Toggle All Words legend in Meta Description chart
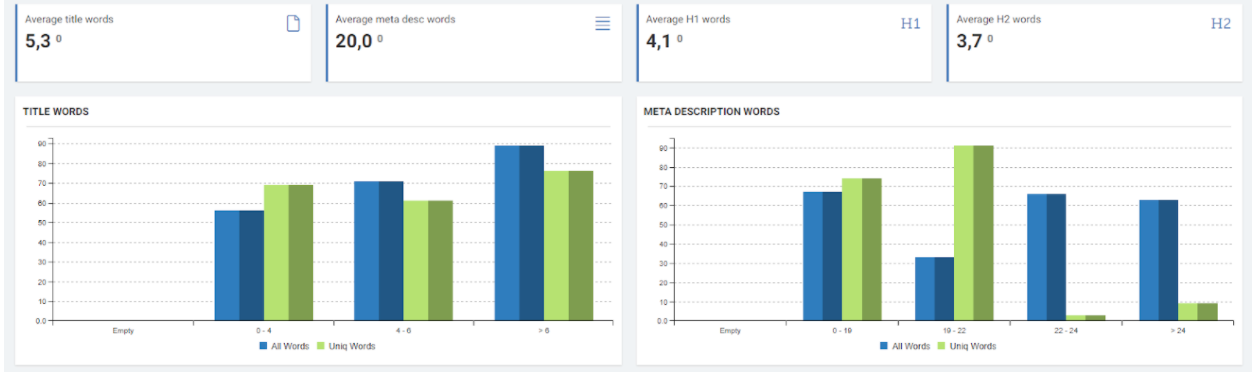The width and height of the screenshot is (1256, 372). (x=904, y=346)
